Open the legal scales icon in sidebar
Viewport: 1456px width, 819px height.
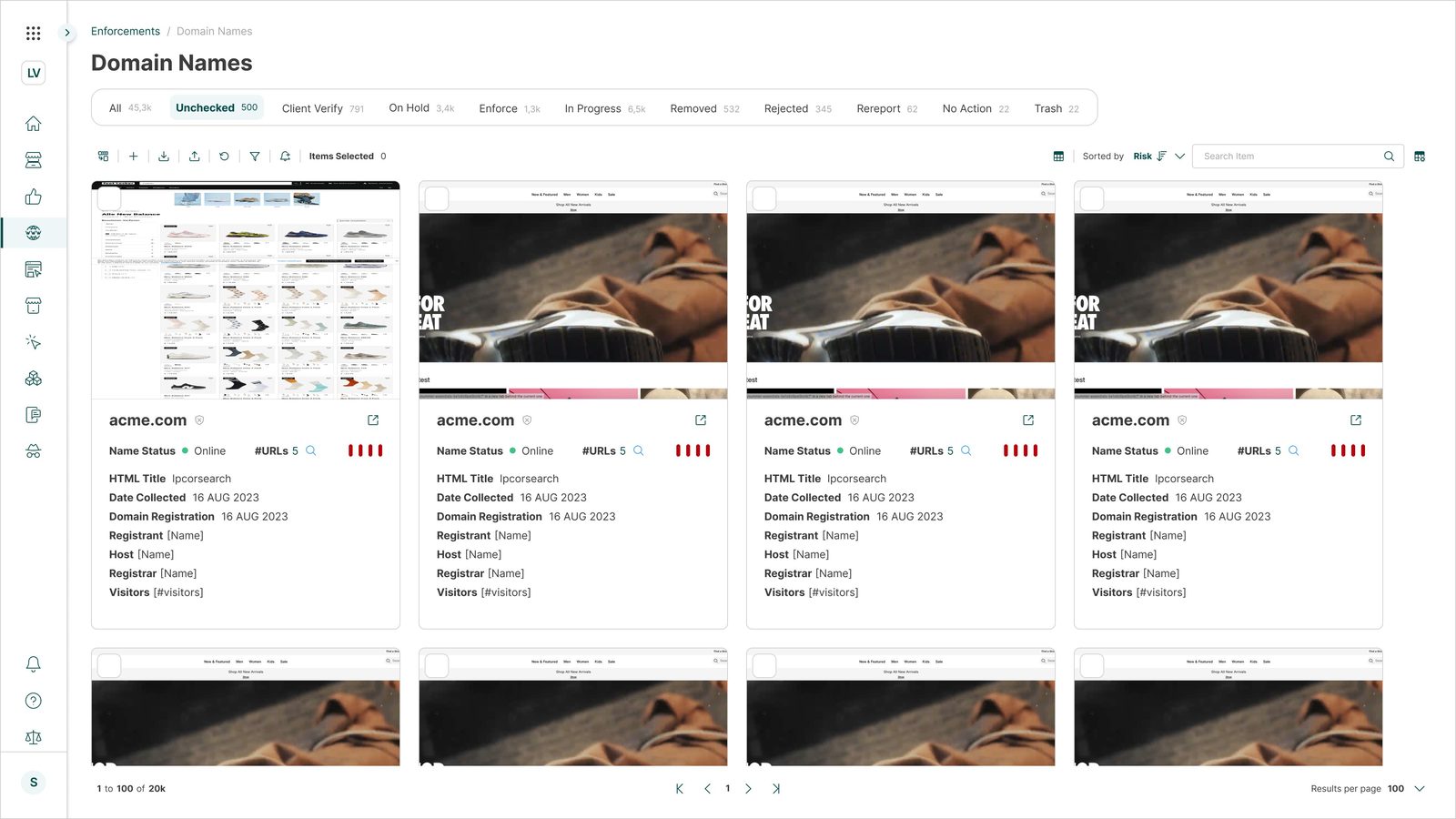pos(34,737)
